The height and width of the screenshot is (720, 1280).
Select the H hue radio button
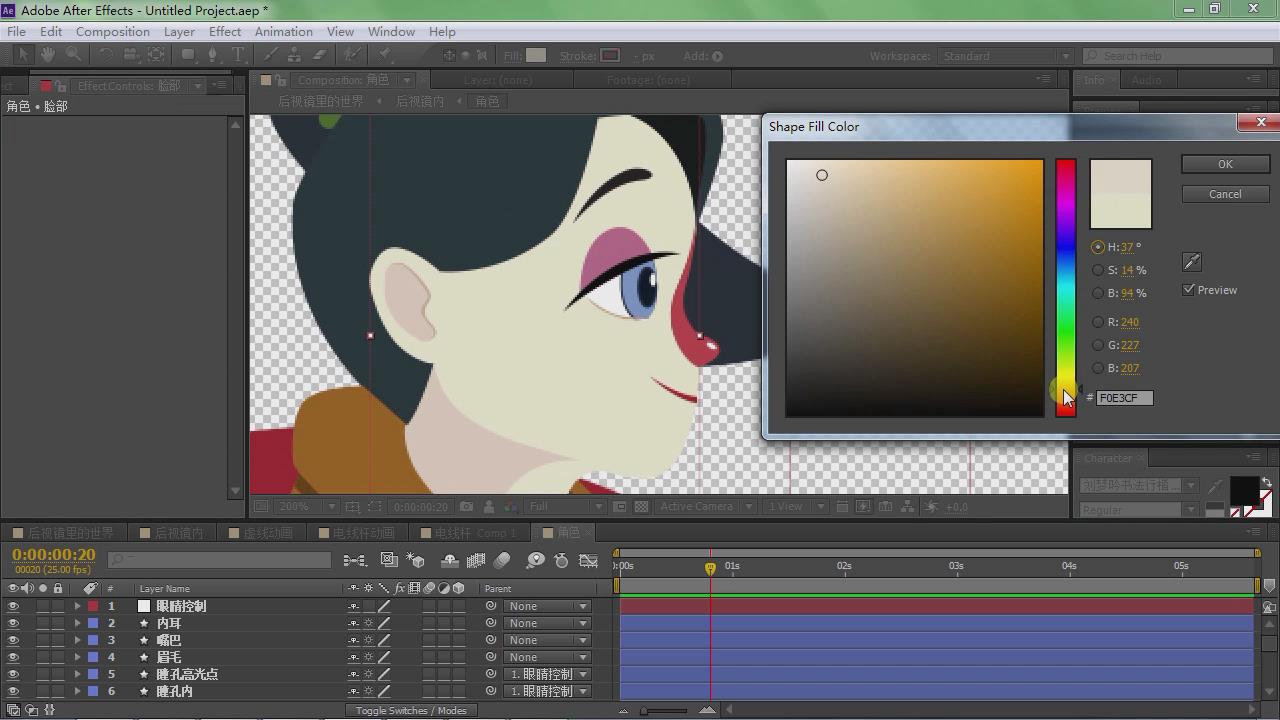[1098, 247]
